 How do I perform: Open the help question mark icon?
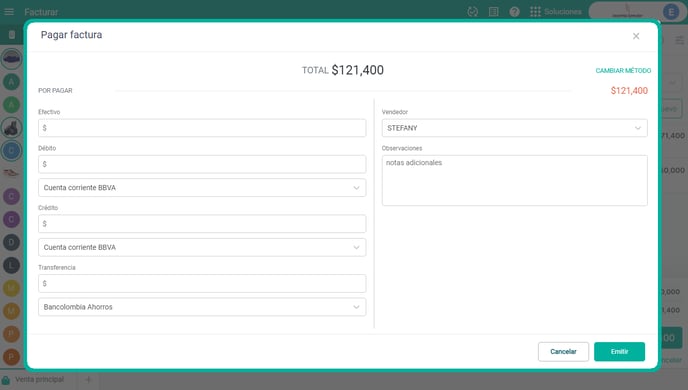coord(514,12)
